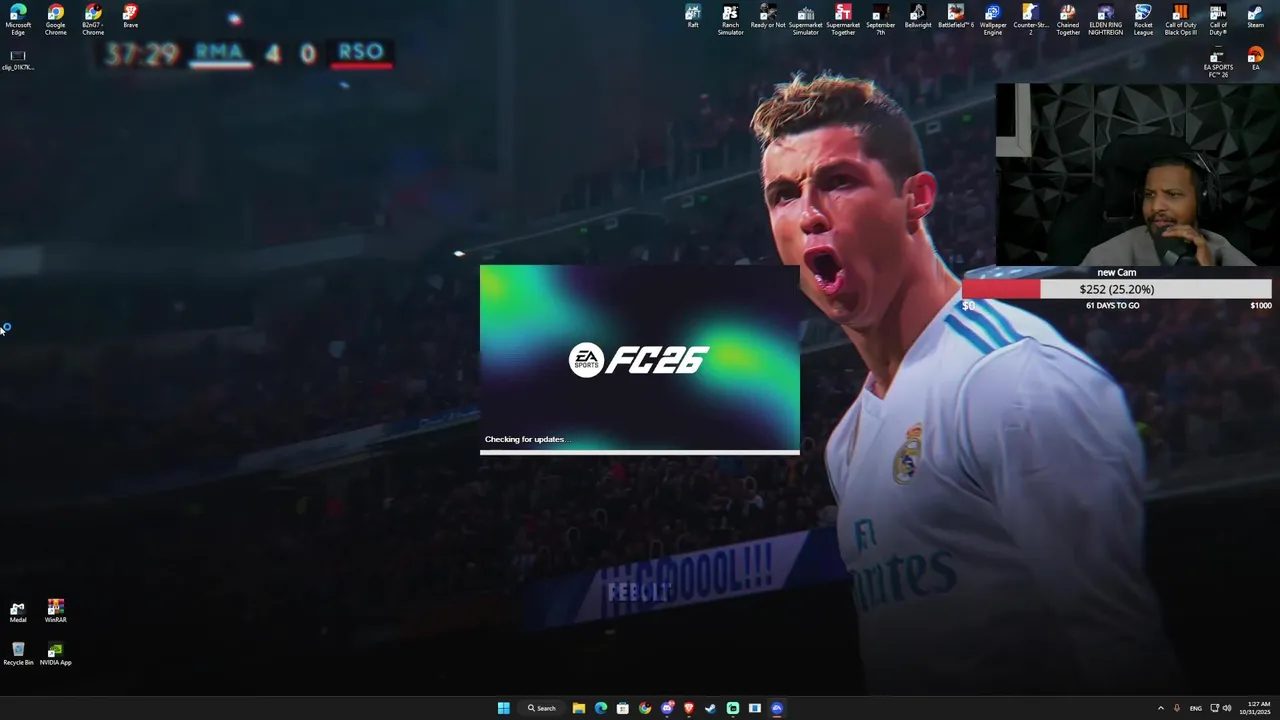Screen dimensions: 1280x720
Task: Expand the hidden system tray icons chevron
Action: coord(1160,708)
